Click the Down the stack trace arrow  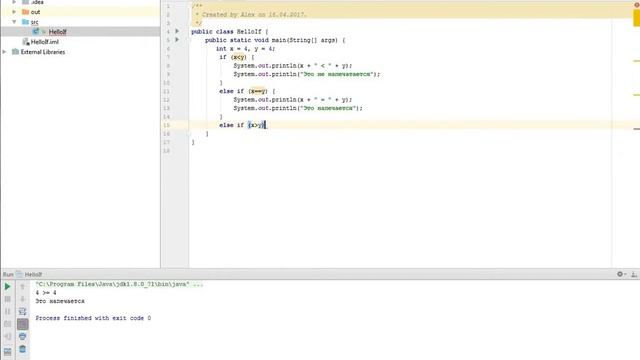coord(22,299)
